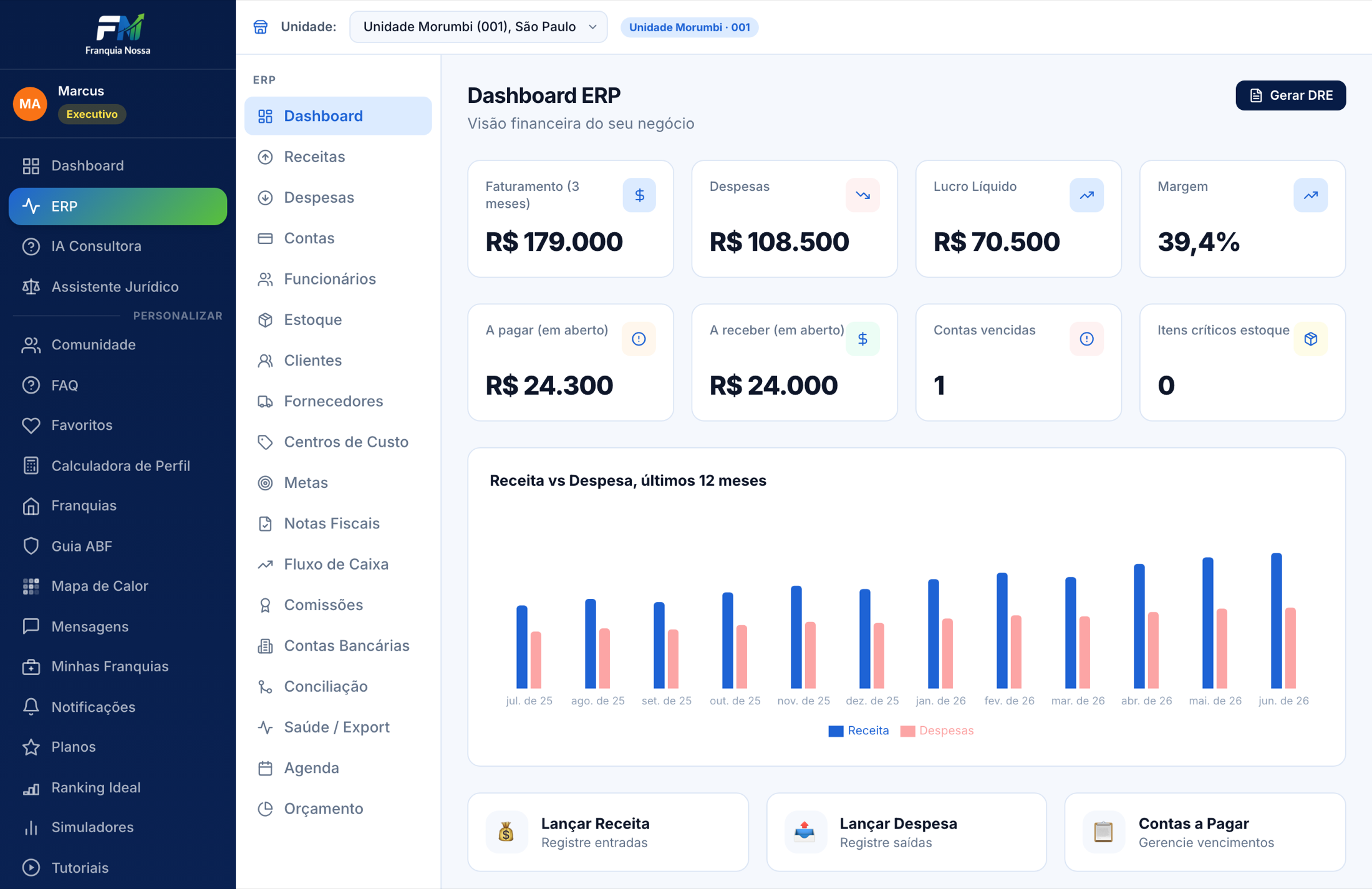Open Mapa de Calor in the sidebar
This screenshot has height=889, width=1372.
(x=118, y=586)
